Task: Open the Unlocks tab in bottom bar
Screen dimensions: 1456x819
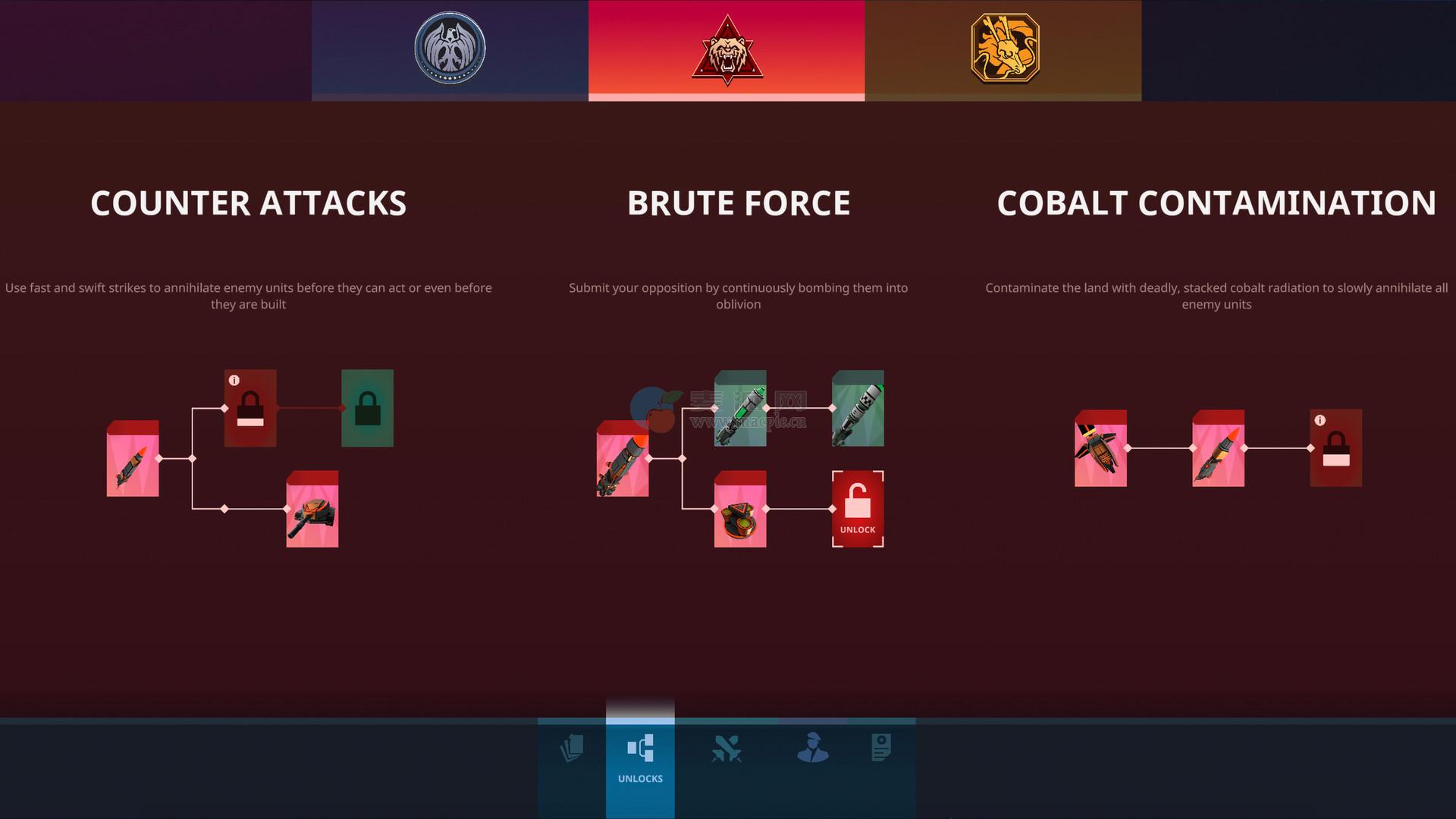Action: coord(640,758)
